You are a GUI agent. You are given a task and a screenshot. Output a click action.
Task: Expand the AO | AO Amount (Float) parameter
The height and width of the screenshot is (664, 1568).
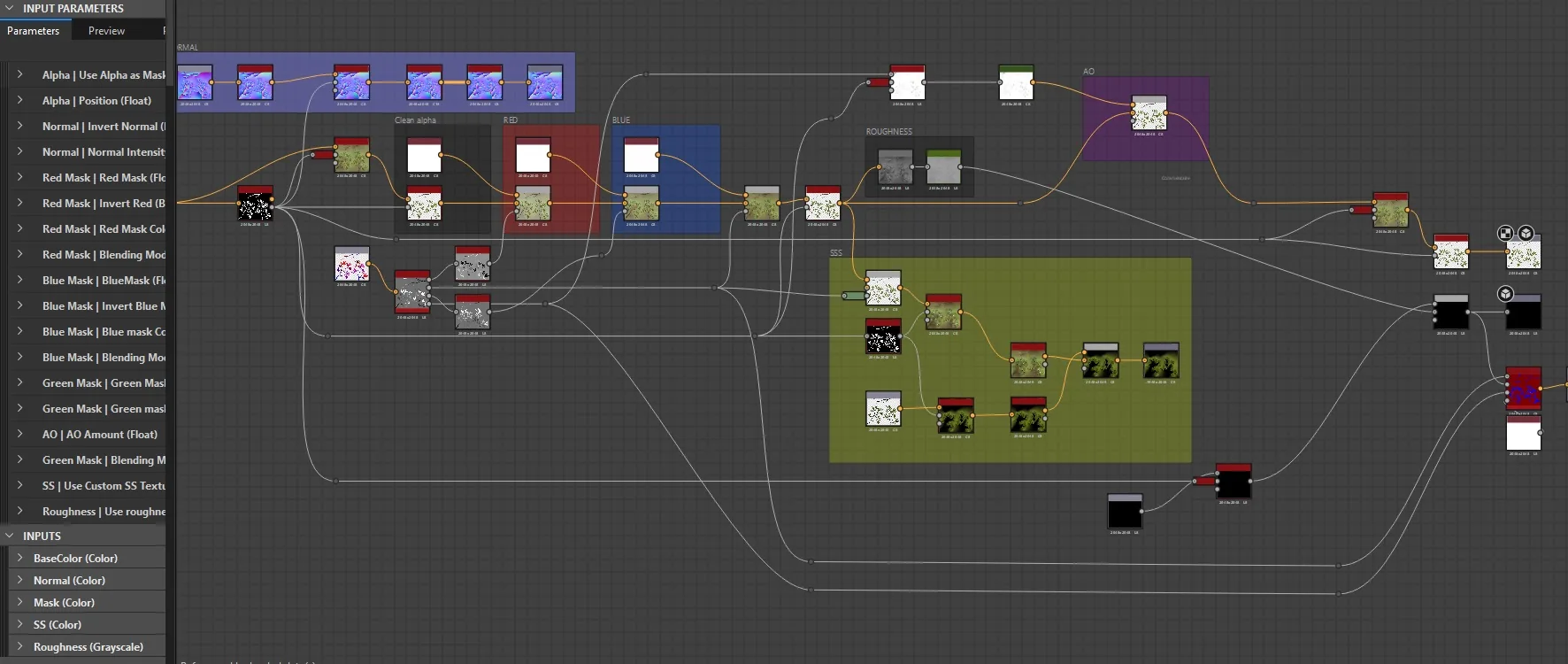point(19,434)
